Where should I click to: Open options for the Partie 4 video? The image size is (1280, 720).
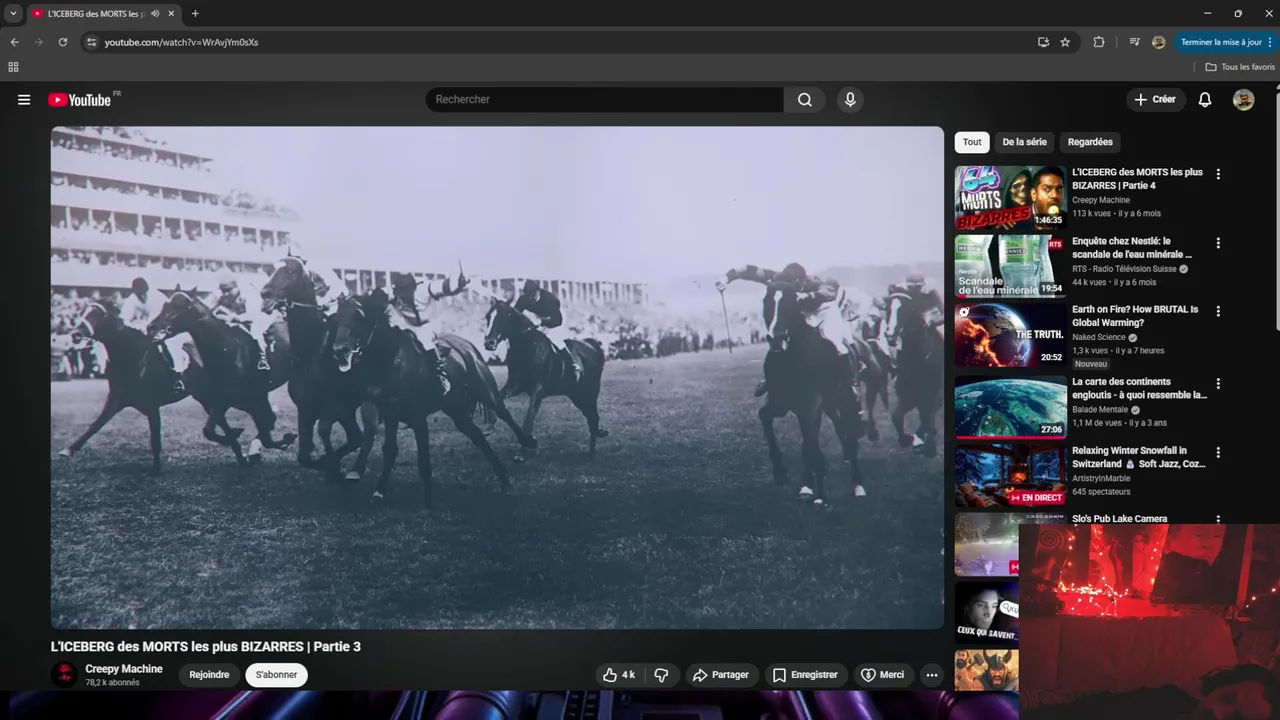(x=1218, y=174)
